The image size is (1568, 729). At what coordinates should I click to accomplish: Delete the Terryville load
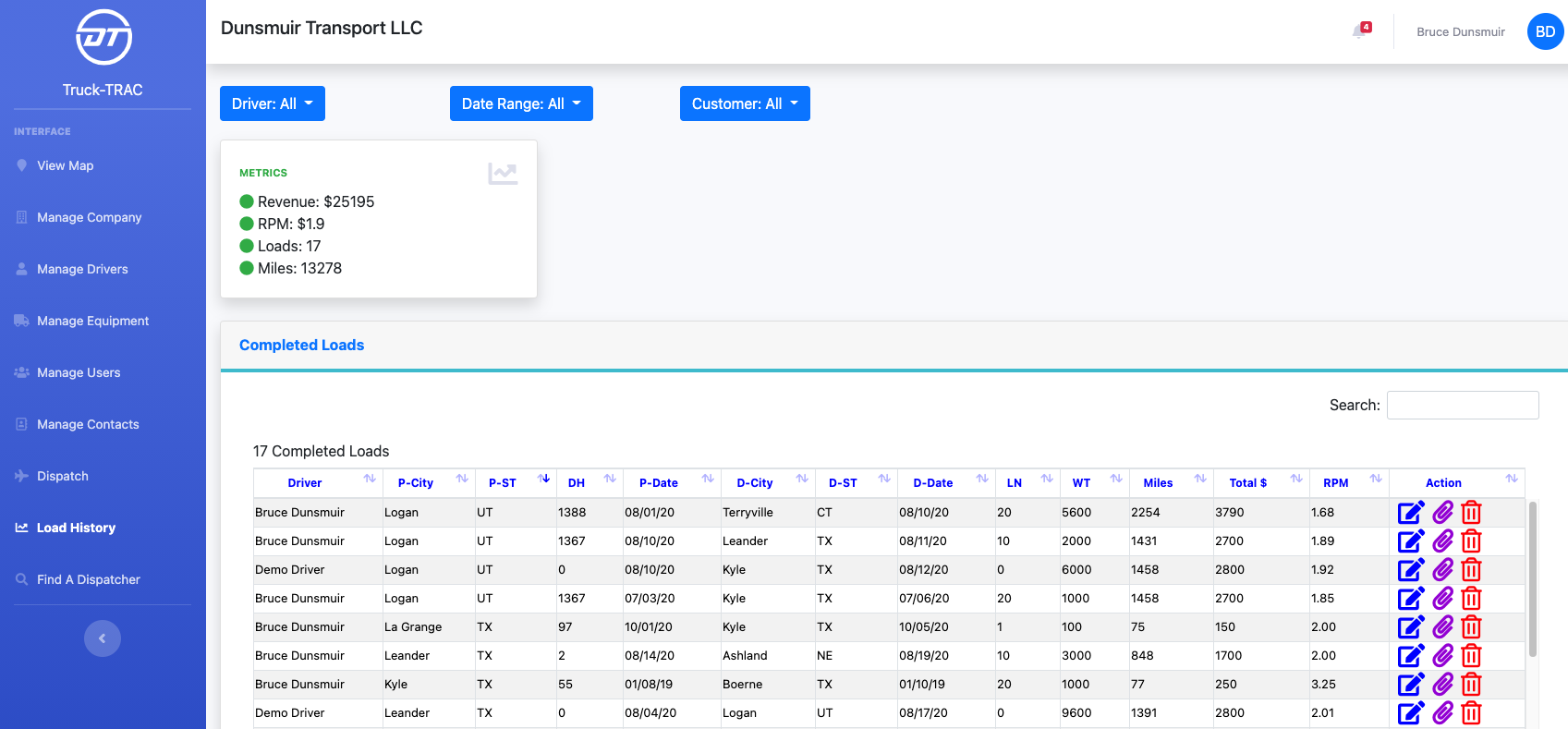click(x=1472, y=512)
